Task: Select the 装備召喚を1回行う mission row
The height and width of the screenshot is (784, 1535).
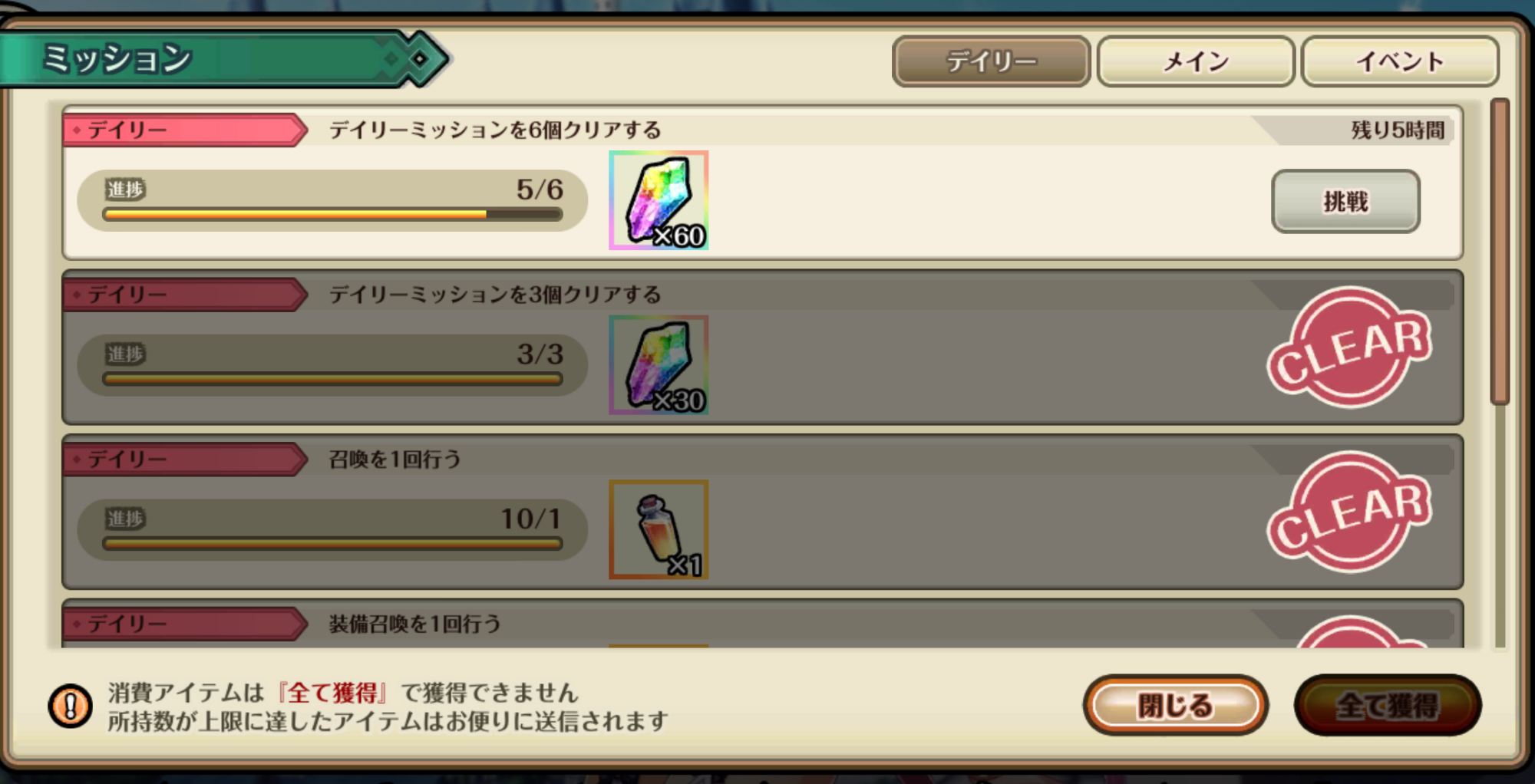Action: click(762, 624)
